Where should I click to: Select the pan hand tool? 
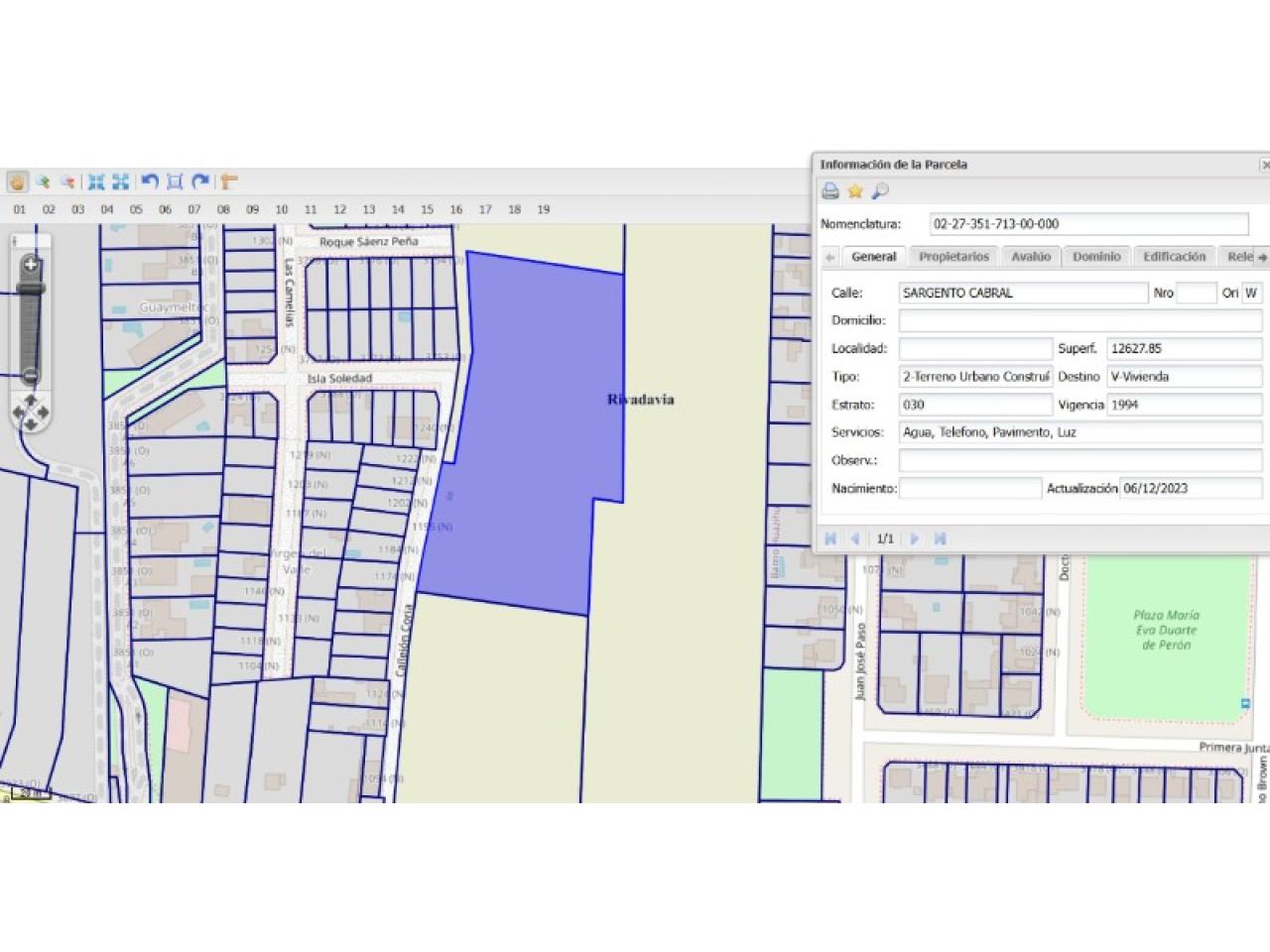[17, 181]
